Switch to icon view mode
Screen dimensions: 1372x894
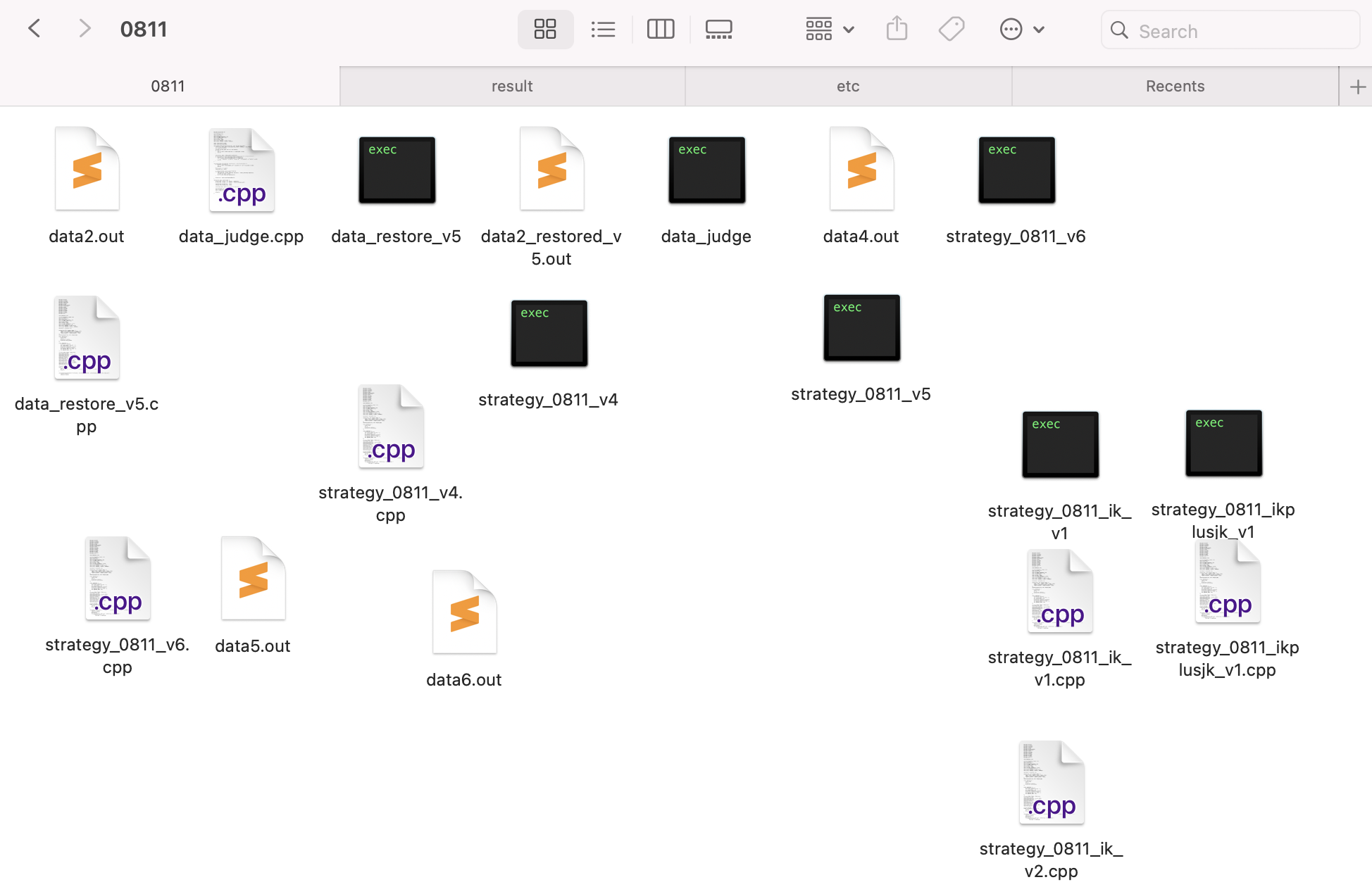(x=545, y=30)
